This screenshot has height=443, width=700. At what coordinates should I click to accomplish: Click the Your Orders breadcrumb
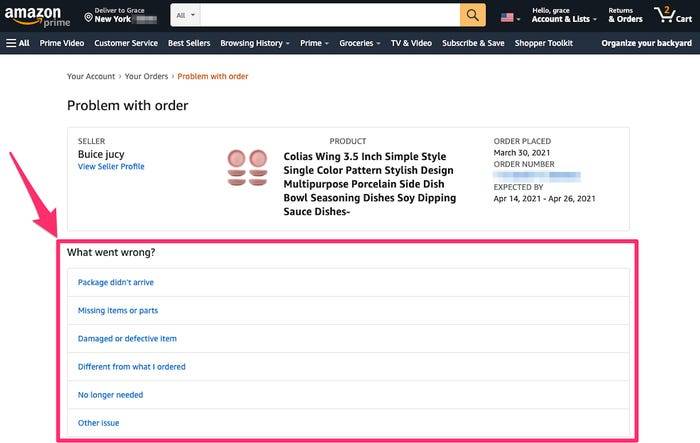146,76
